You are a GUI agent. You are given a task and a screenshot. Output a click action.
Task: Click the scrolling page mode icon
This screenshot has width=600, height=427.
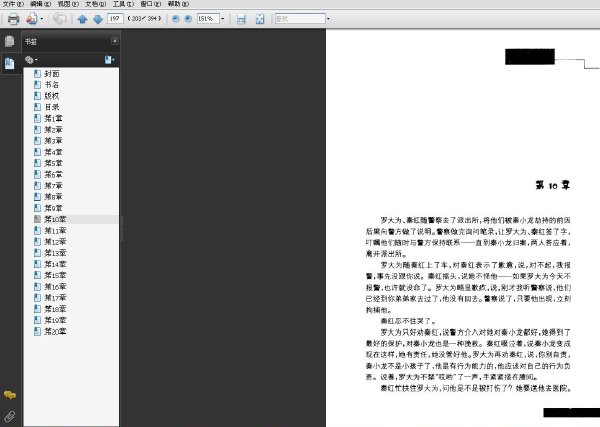coord(241,19)
